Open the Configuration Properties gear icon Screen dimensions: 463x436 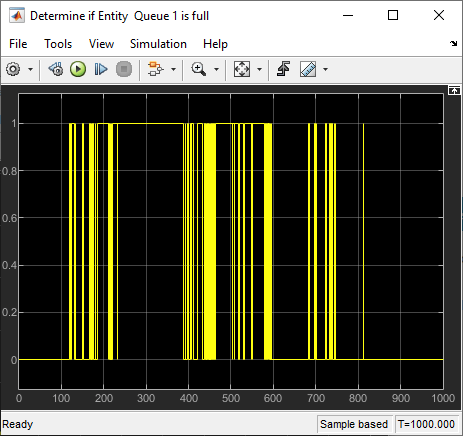click(x=13, y=69)
